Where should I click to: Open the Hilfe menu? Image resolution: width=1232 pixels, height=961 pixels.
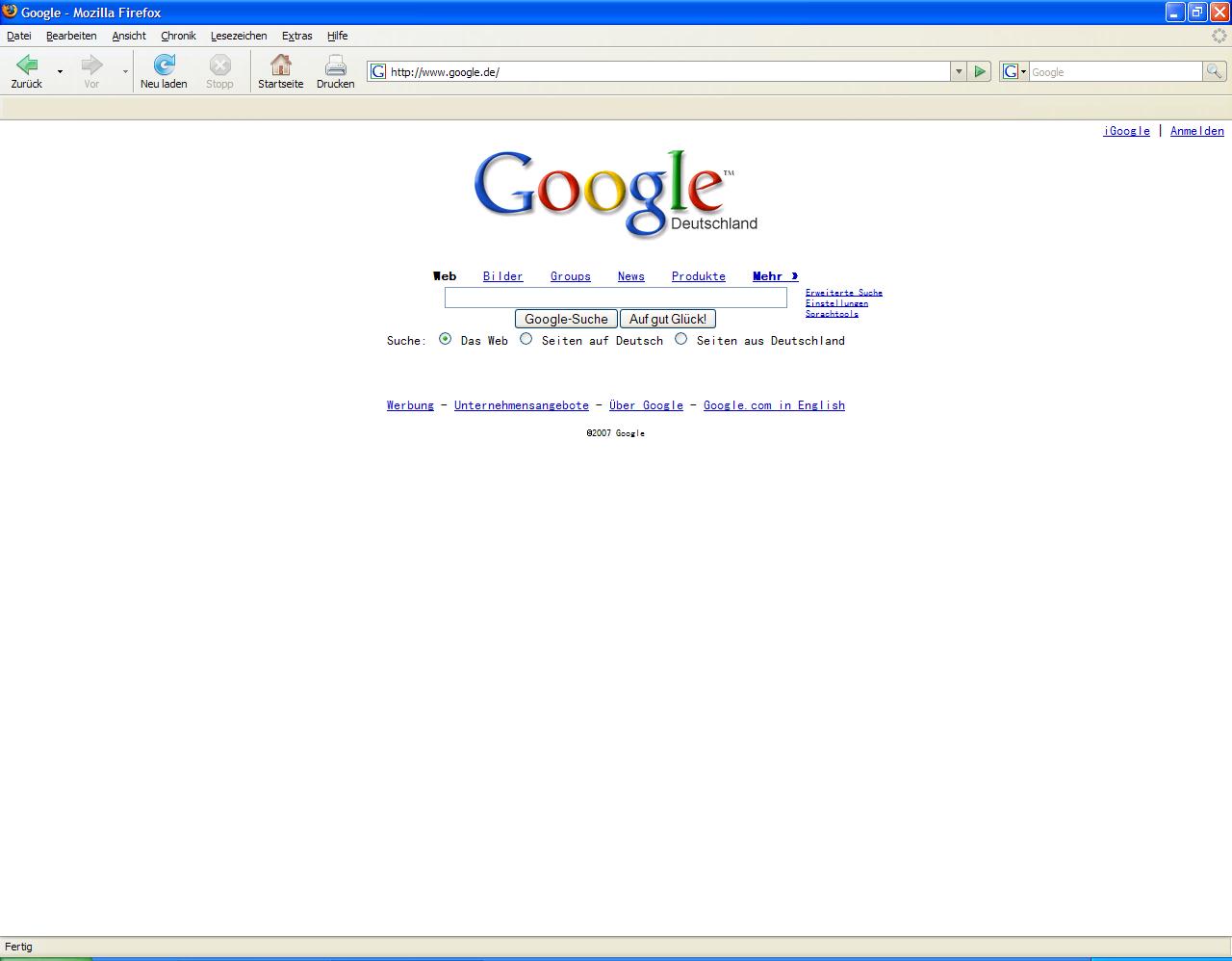pos(337,36)
